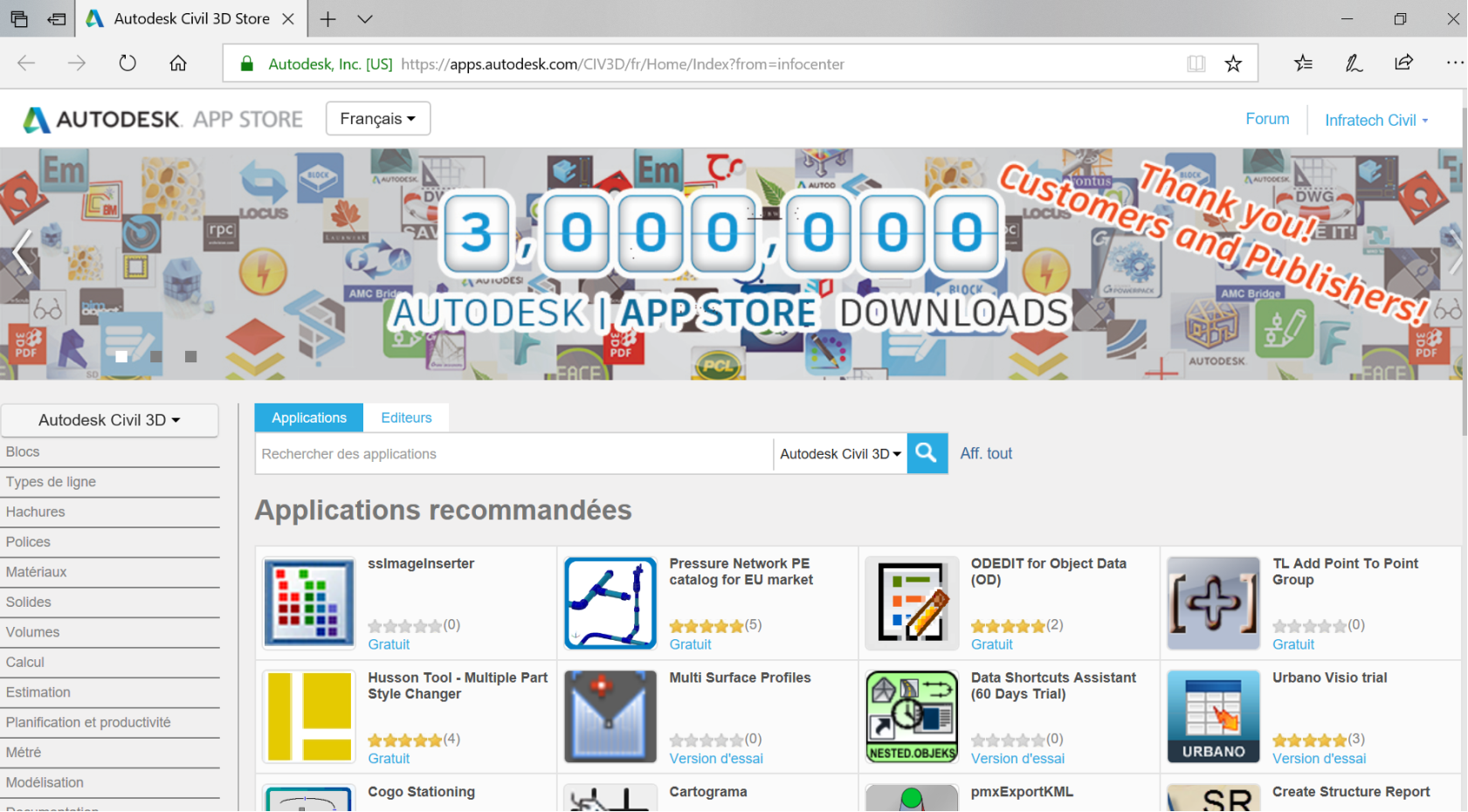Open the Data Shortcuts Assistant icon
The image size is (1468, 812).
point(912,717)
